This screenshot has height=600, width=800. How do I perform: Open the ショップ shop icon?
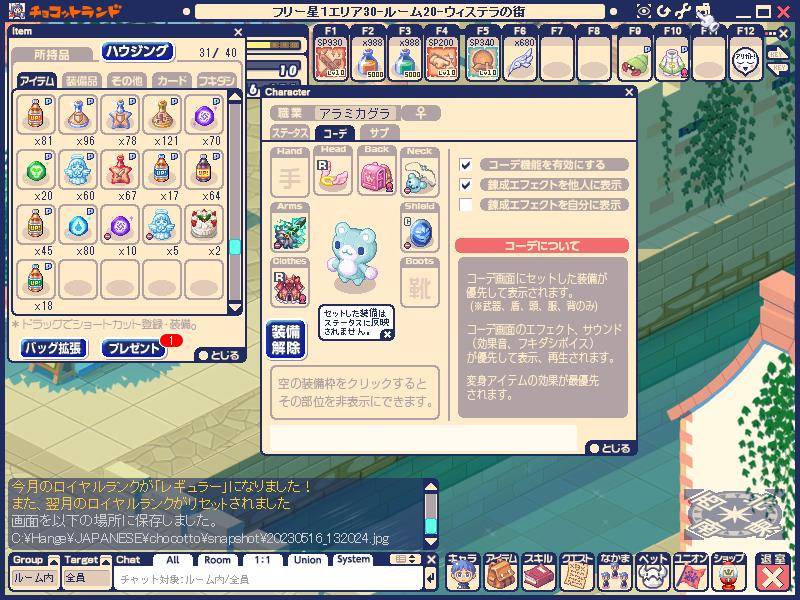tap(728, 572)
